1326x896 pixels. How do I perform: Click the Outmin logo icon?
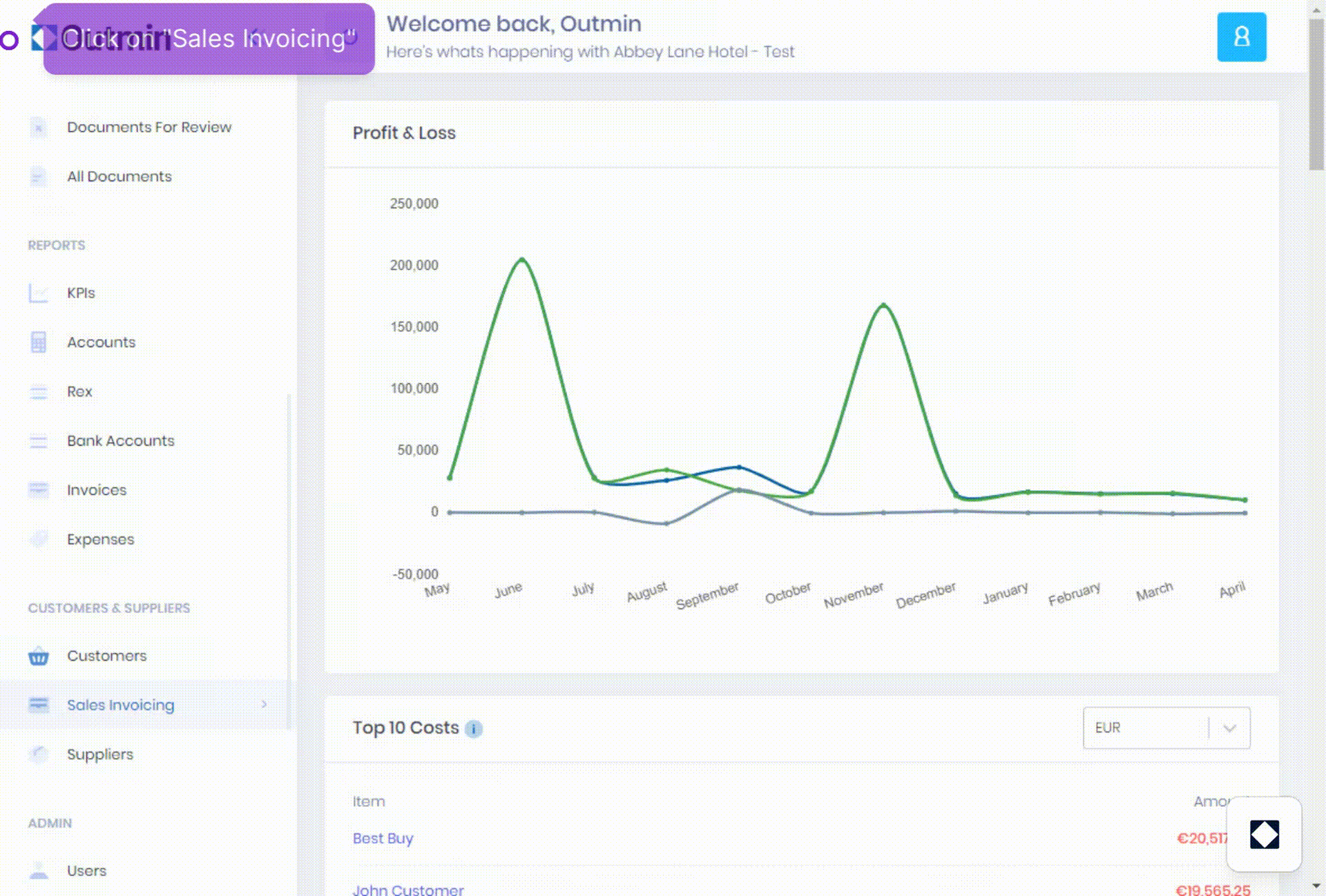point(43,38)
